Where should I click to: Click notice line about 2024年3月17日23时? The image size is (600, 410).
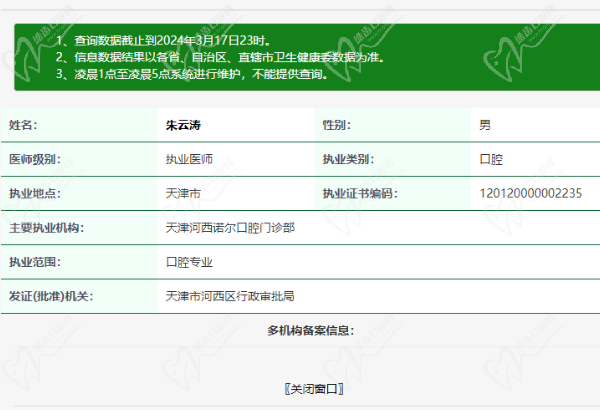point(163,40)
